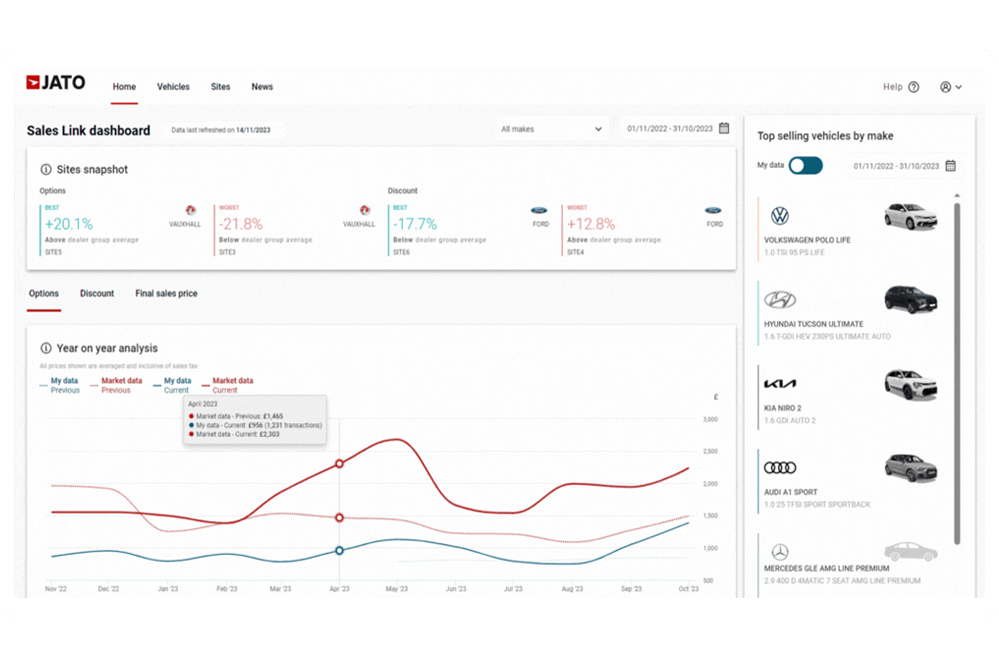Click the Audi rings logo
The width and height of the screenshot is (999, 666).
click(x=779, y=468)
